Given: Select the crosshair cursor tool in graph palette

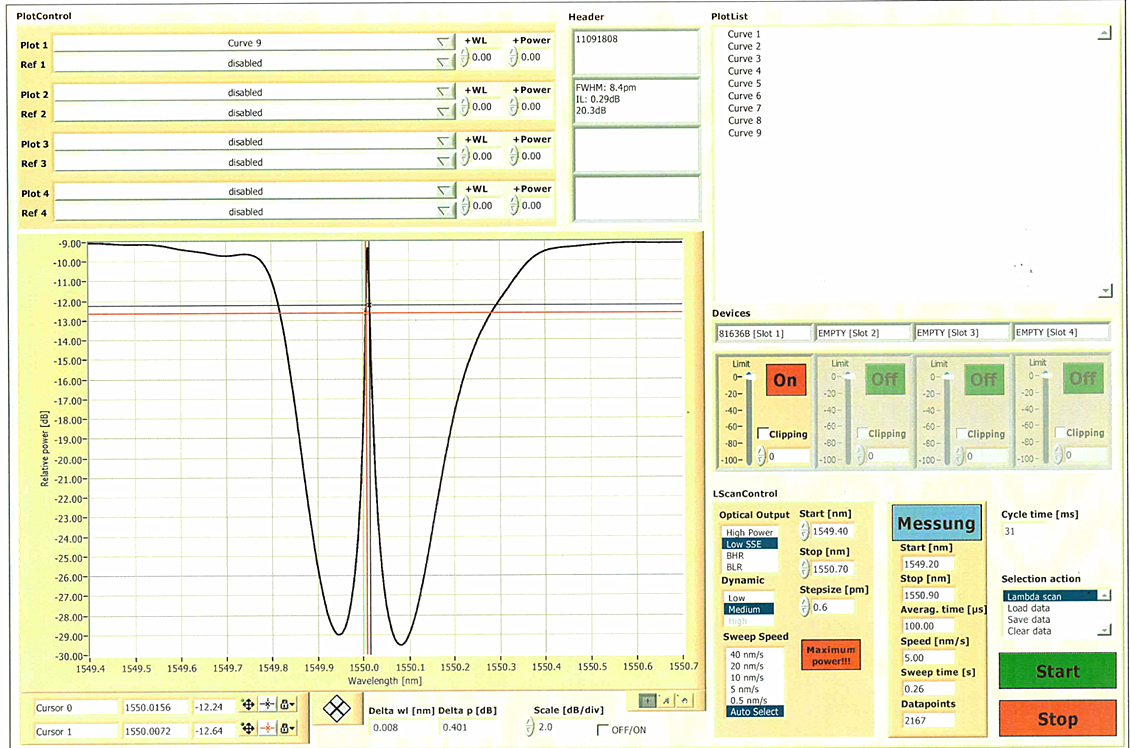Looking at the screenshot, I should pyautogui.click(x=648, y=699).
